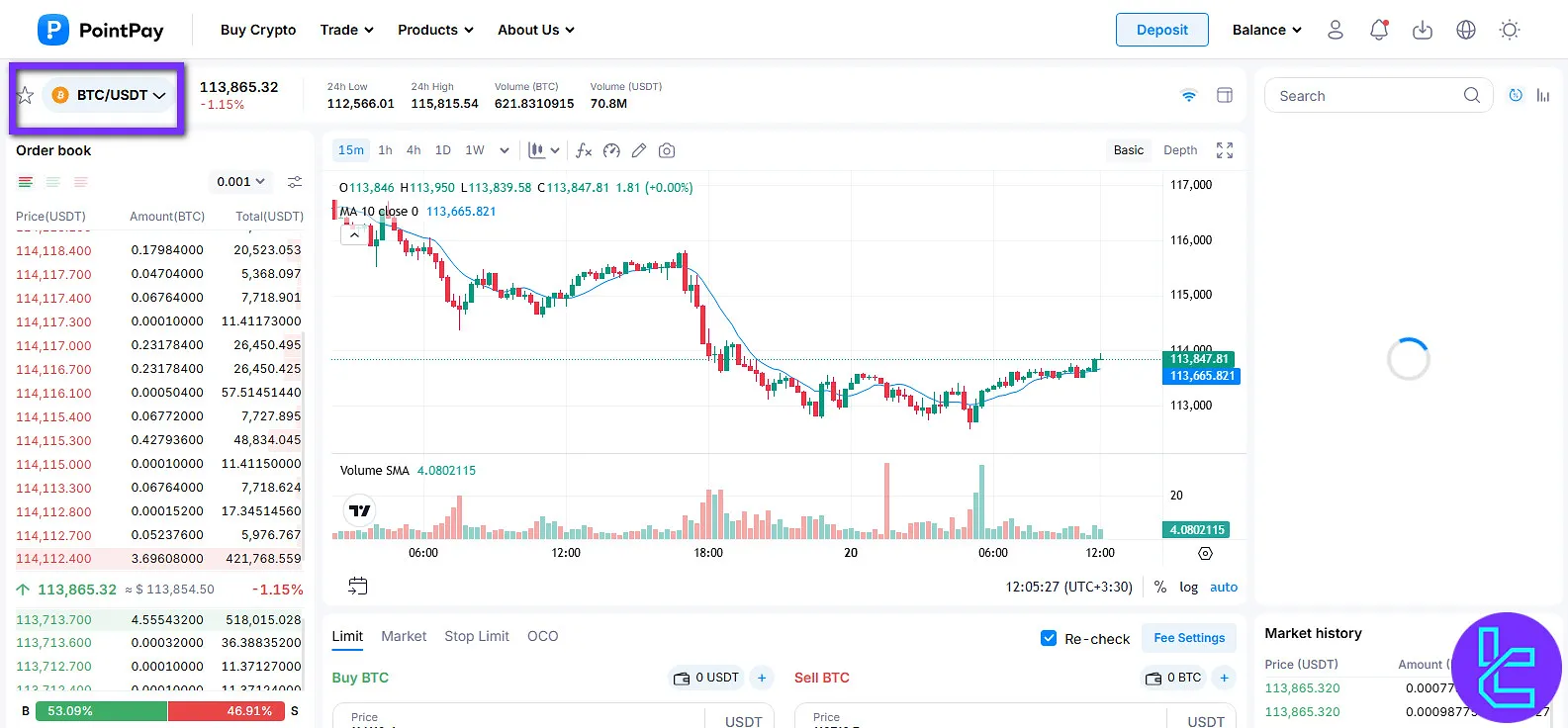Open the chart indicators fx icon
1568x728 pixels.
click(584, 150)
